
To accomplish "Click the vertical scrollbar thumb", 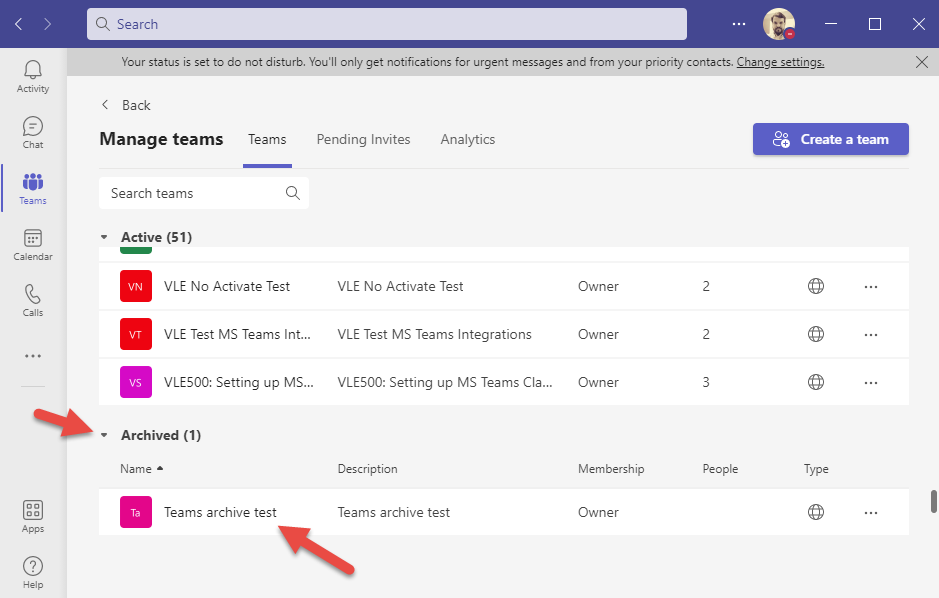I will 933,501.
